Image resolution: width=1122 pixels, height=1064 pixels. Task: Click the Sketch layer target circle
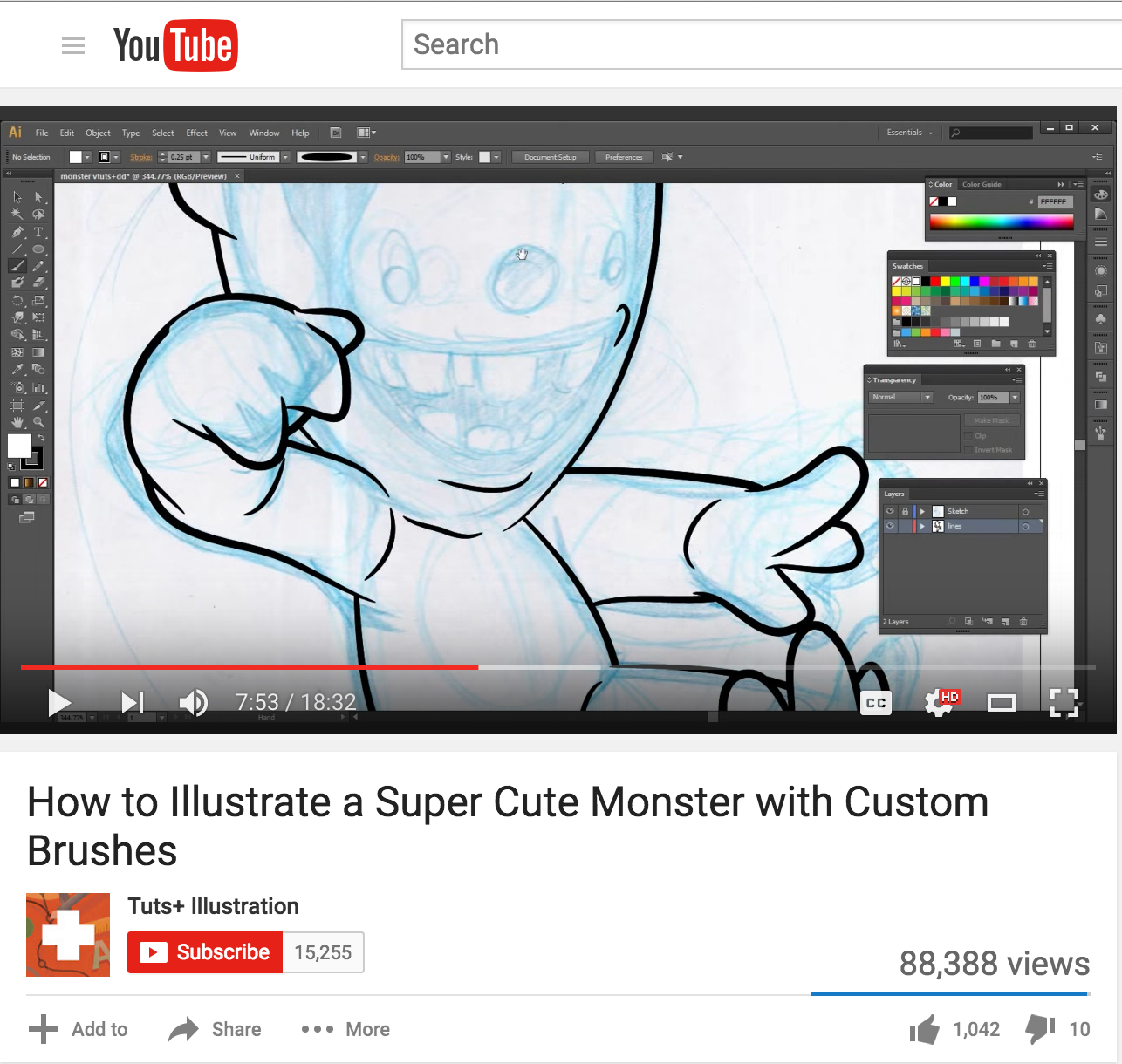[x=1026, y=512]
